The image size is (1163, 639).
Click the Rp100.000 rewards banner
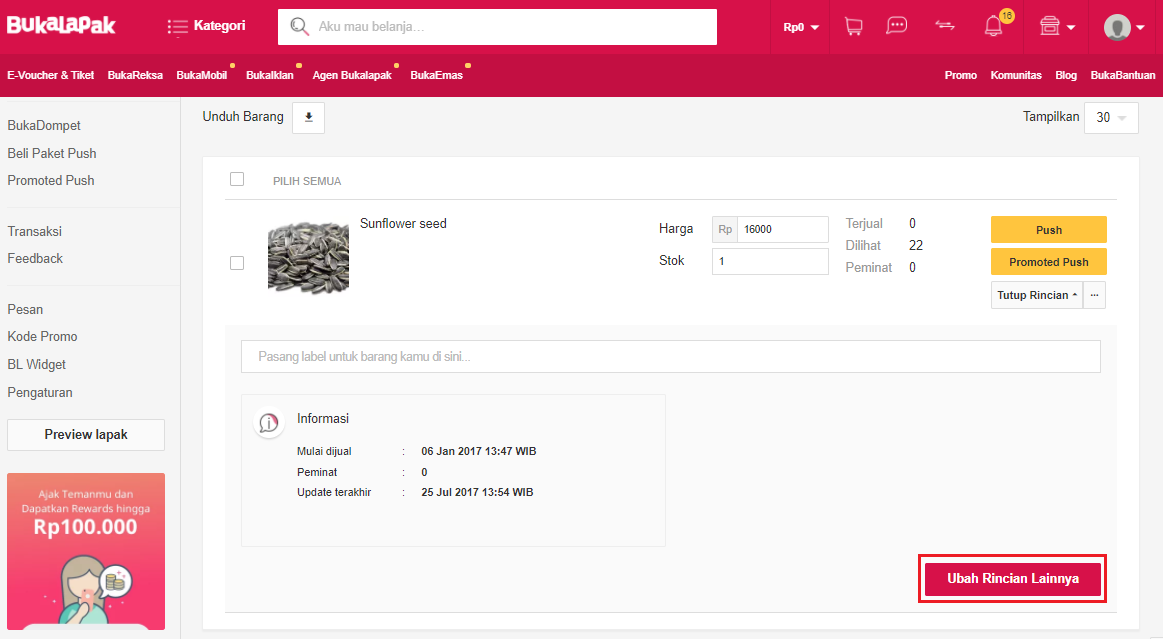[86, 552]
